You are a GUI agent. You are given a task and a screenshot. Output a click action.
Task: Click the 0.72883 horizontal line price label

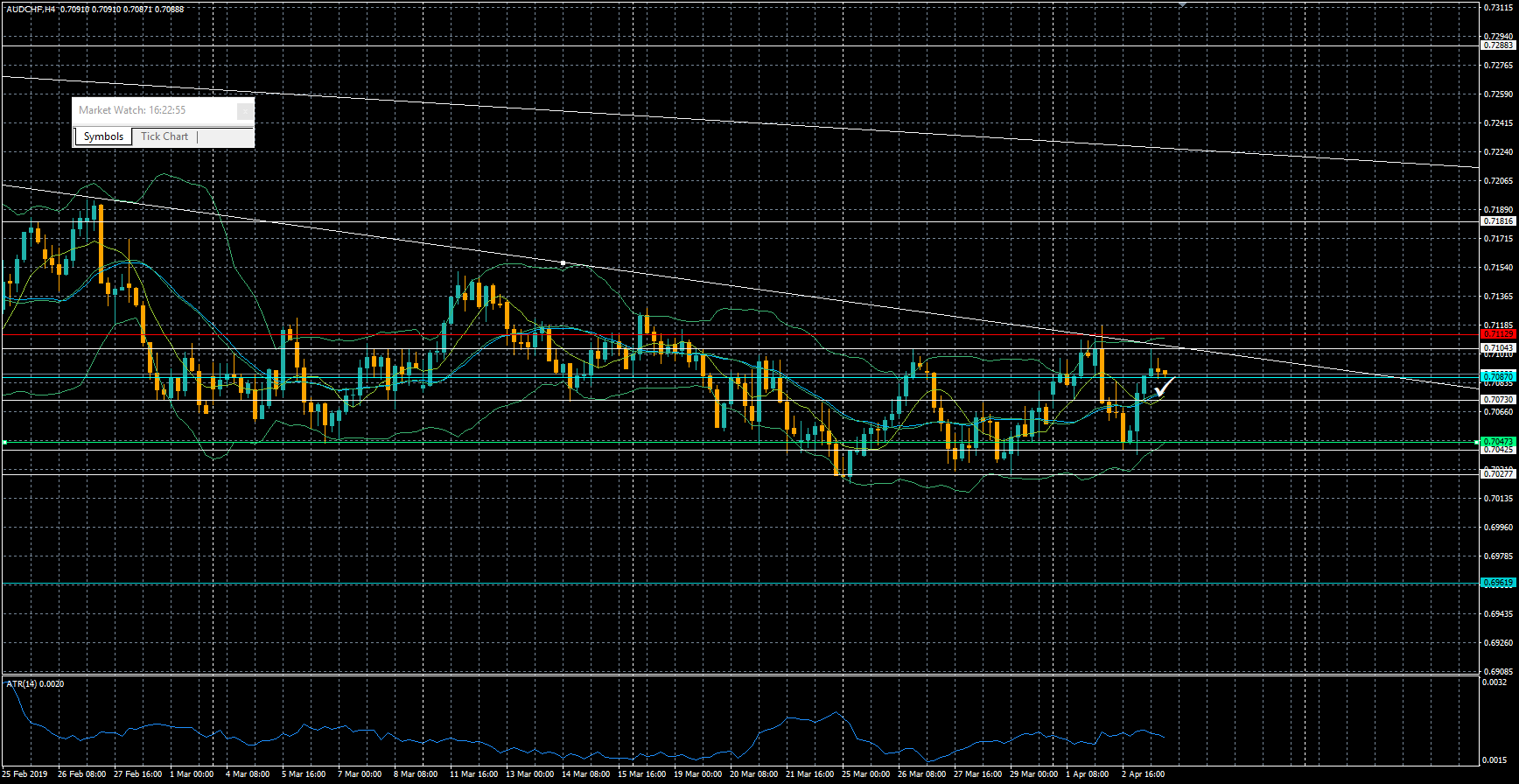coord(1498,45)
